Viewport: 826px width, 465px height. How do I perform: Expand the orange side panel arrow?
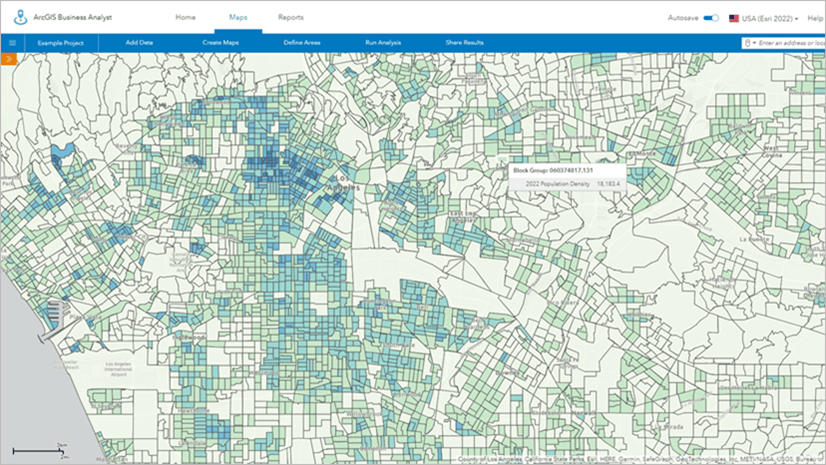[8, 59]
